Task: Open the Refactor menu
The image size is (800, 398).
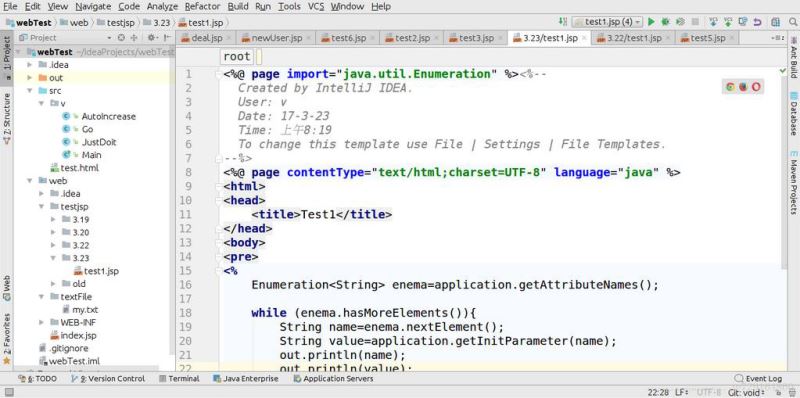Action: (203, 7)
